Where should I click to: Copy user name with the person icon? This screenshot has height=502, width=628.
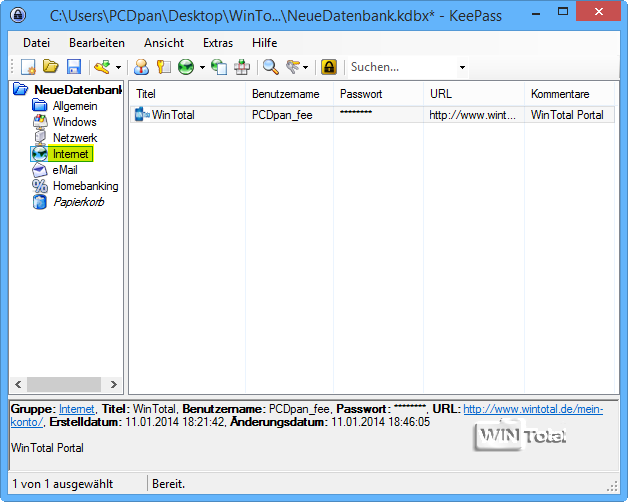click(x=141, y=67)
